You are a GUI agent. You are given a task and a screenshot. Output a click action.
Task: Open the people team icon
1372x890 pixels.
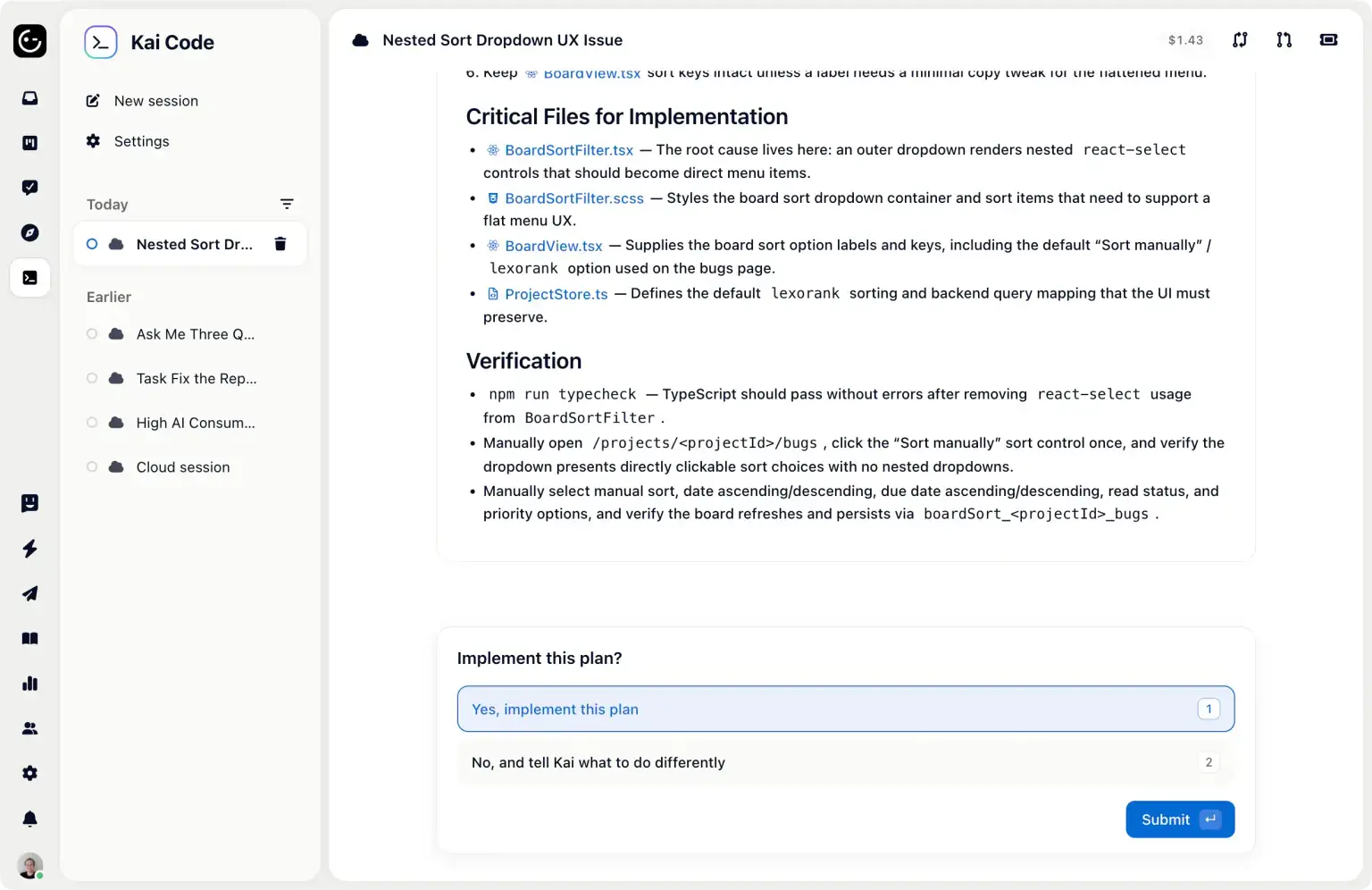(29, 728)
